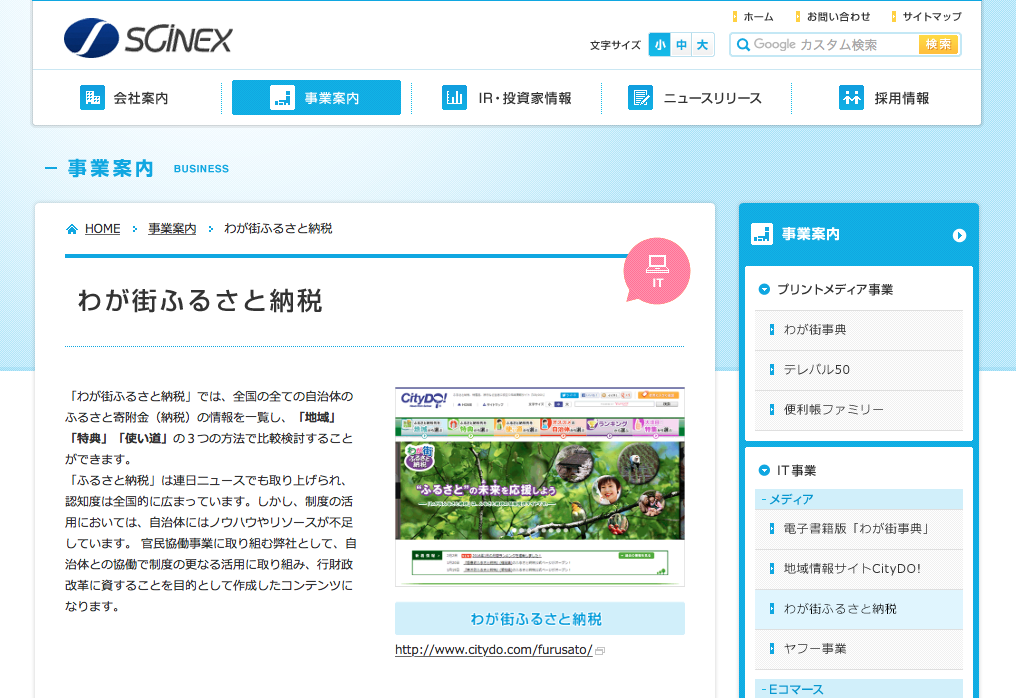Click the BUSINESS subtitle text
Viewport: 1016px width, 698px height.
[x=202, y=169]
